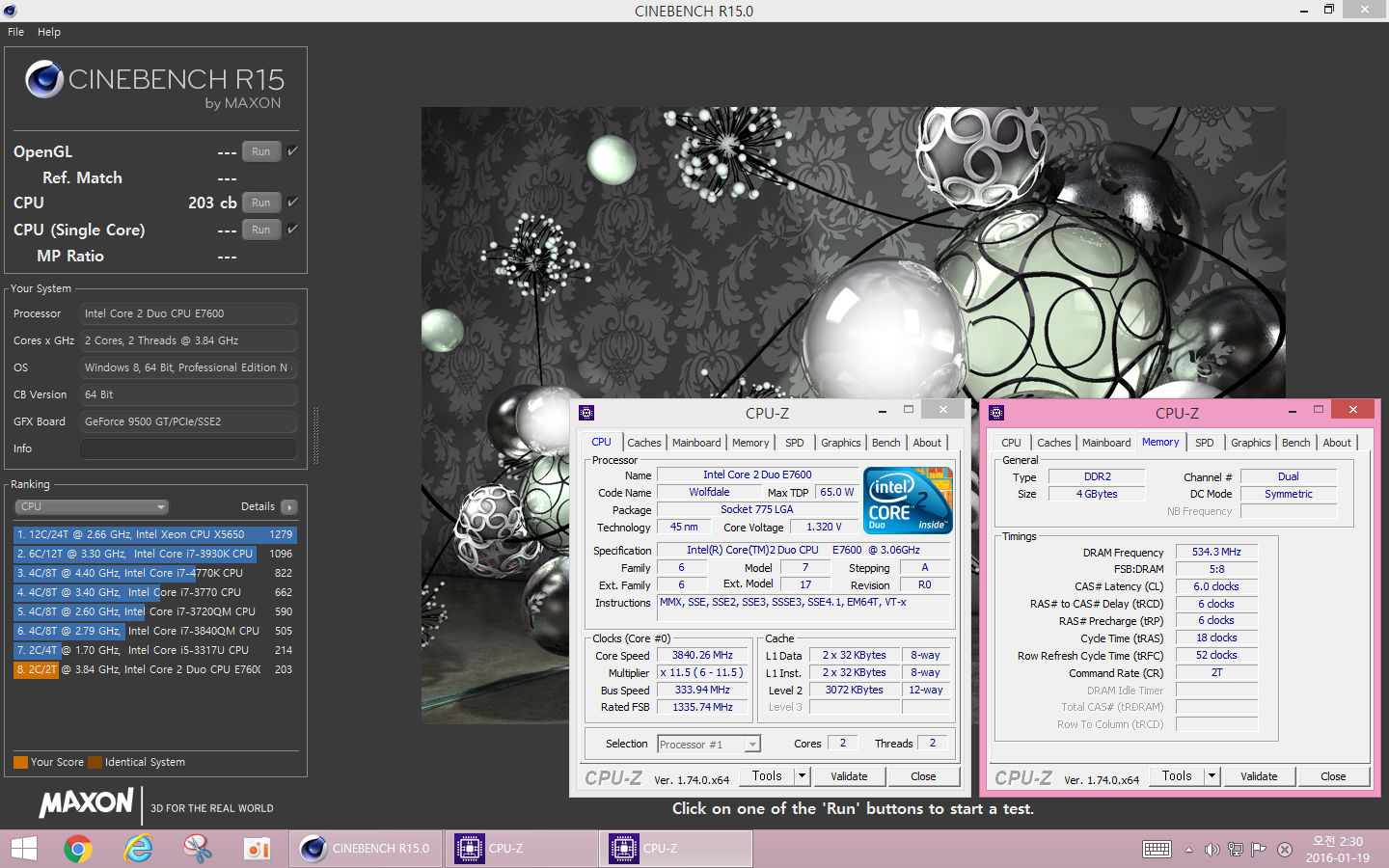Click Tools button in pink CPU-Z window

pos(1177,776)
